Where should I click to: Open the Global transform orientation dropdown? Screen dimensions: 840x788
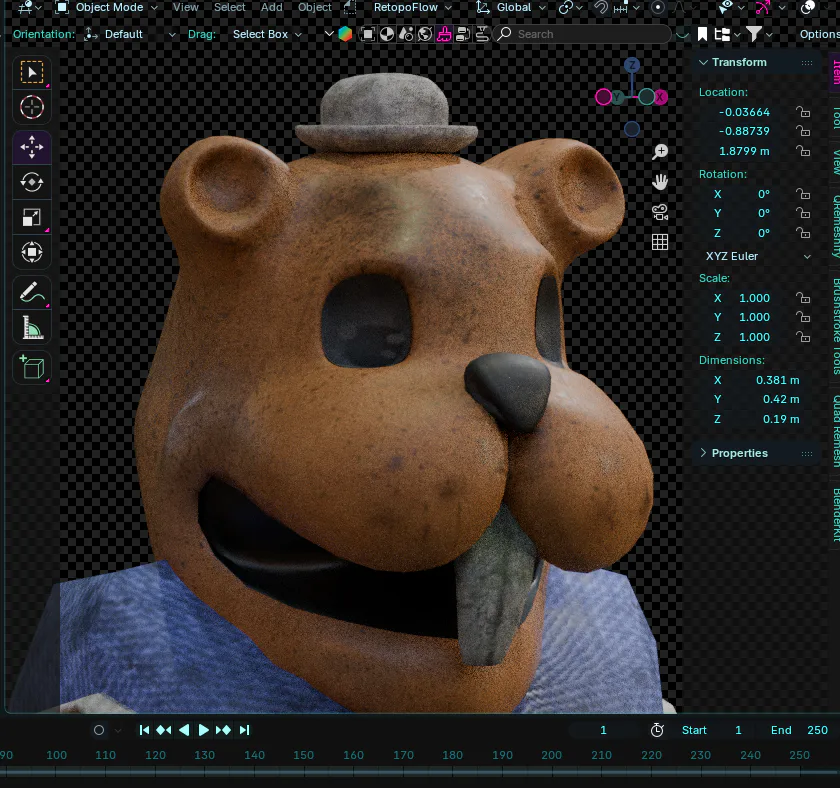(x=511, y=7)
